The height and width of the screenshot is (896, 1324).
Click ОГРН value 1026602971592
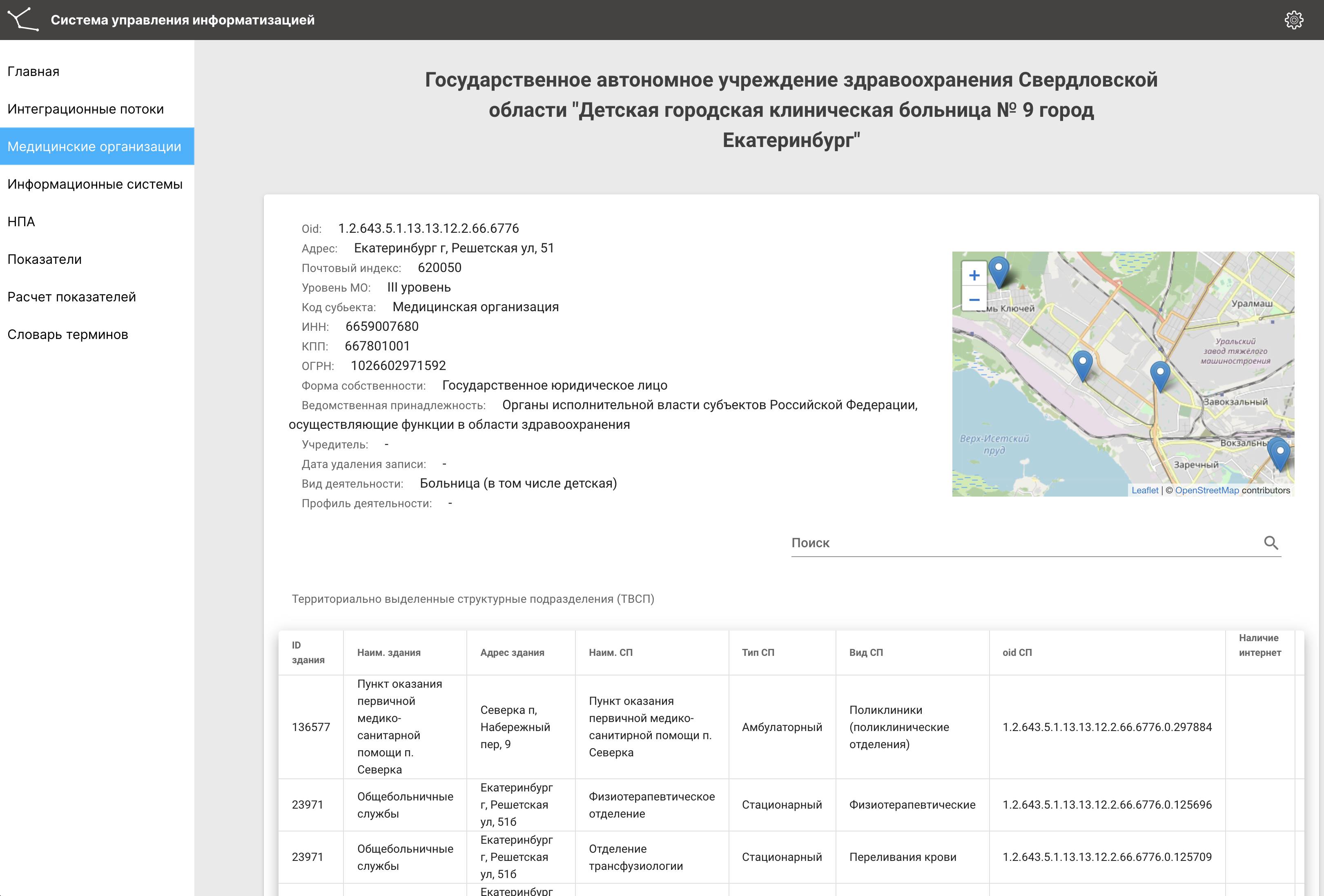(398, 365)
